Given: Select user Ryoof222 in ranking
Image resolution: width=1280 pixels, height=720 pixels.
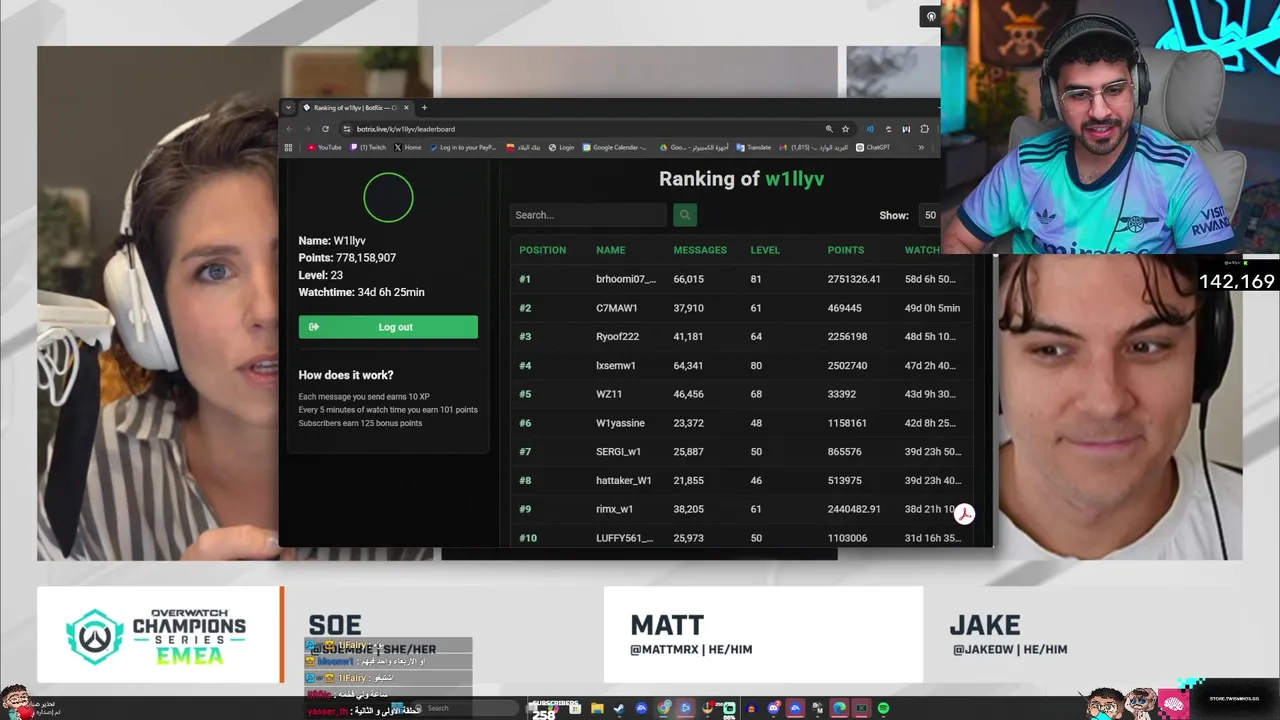Looking at the screenshot, I should pyautogui.click(x=617, y=337).
